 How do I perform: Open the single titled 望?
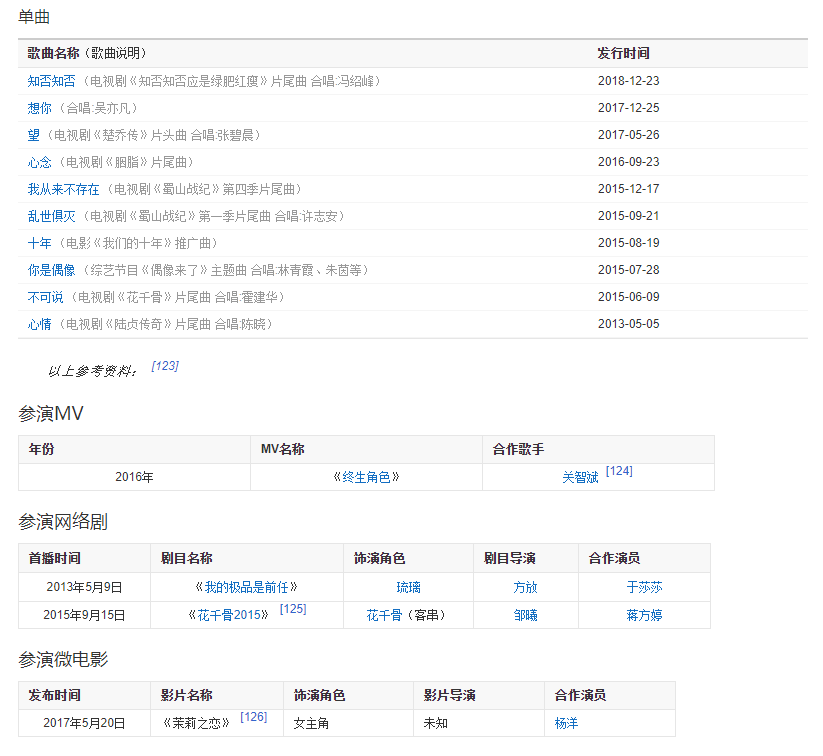[x=34, y=135]
